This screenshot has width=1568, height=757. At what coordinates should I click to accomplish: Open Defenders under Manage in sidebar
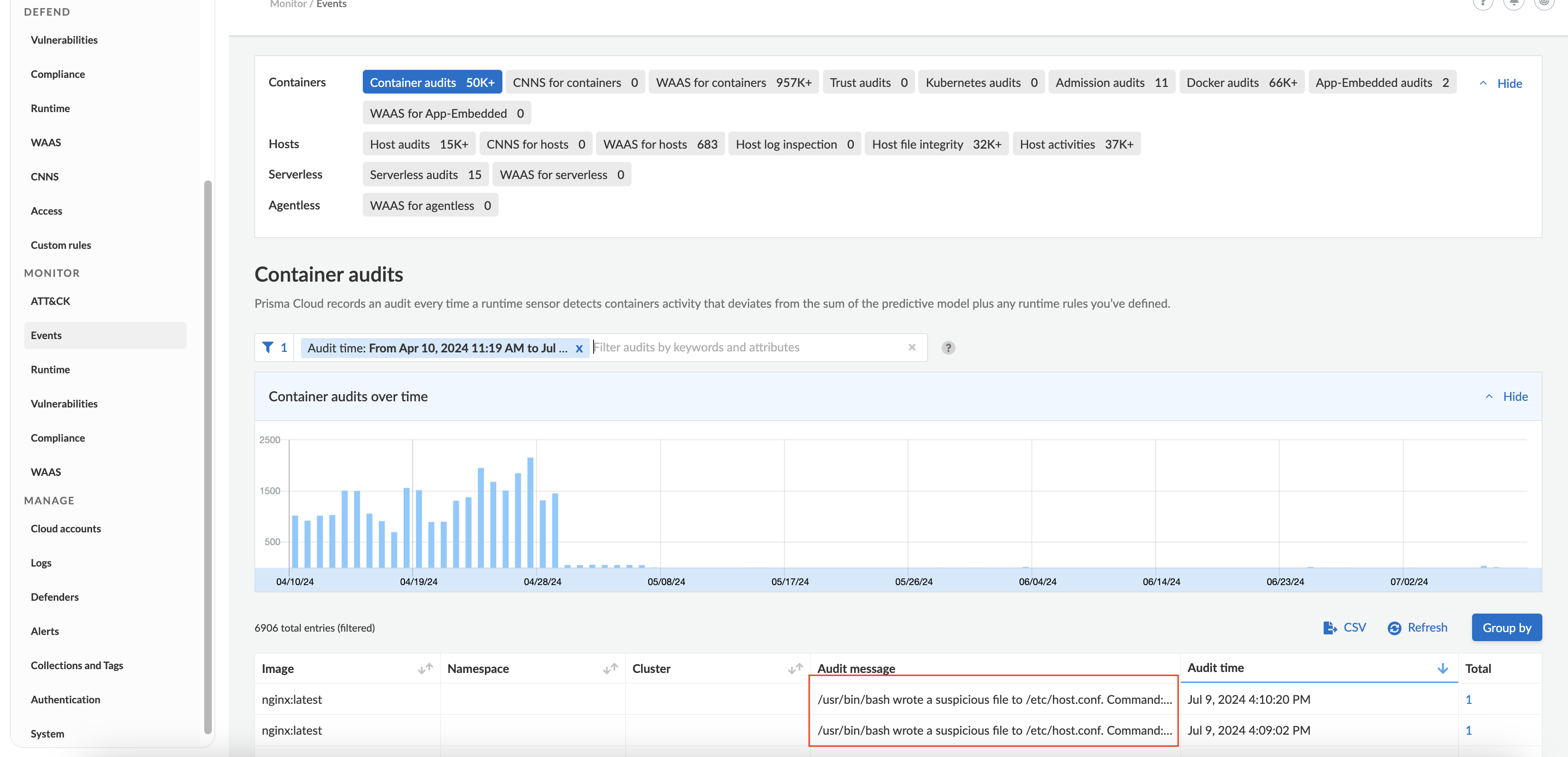55,597
